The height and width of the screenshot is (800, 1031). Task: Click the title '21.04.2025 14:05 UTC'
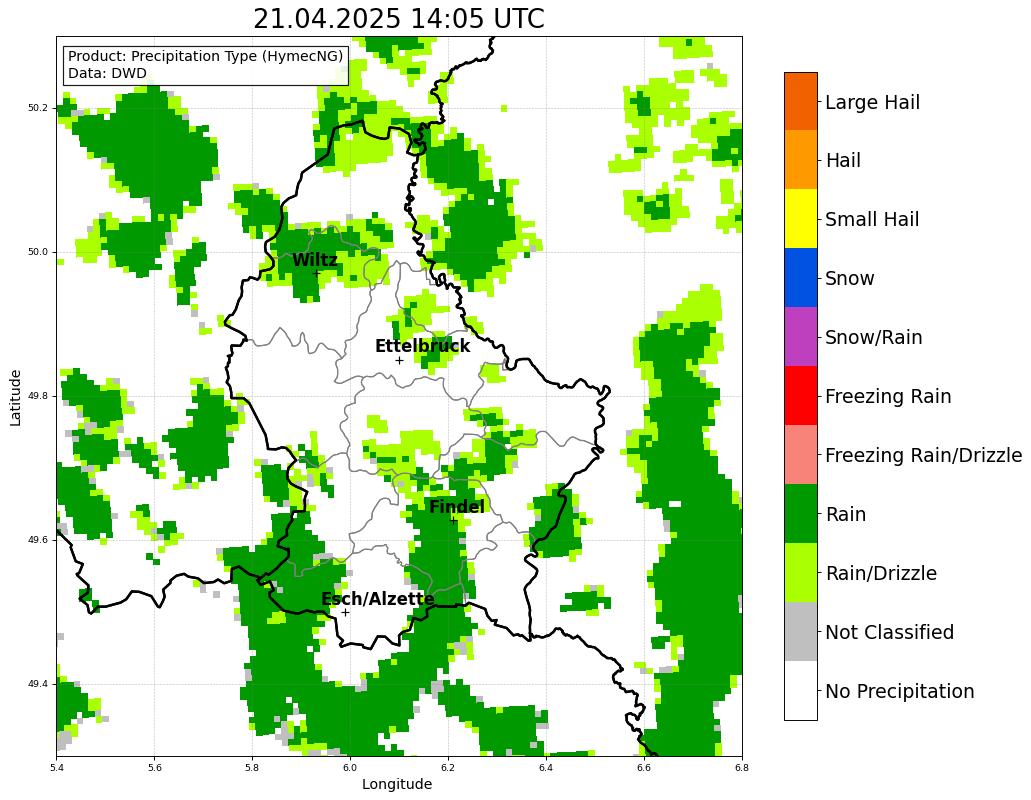[399, 18]
